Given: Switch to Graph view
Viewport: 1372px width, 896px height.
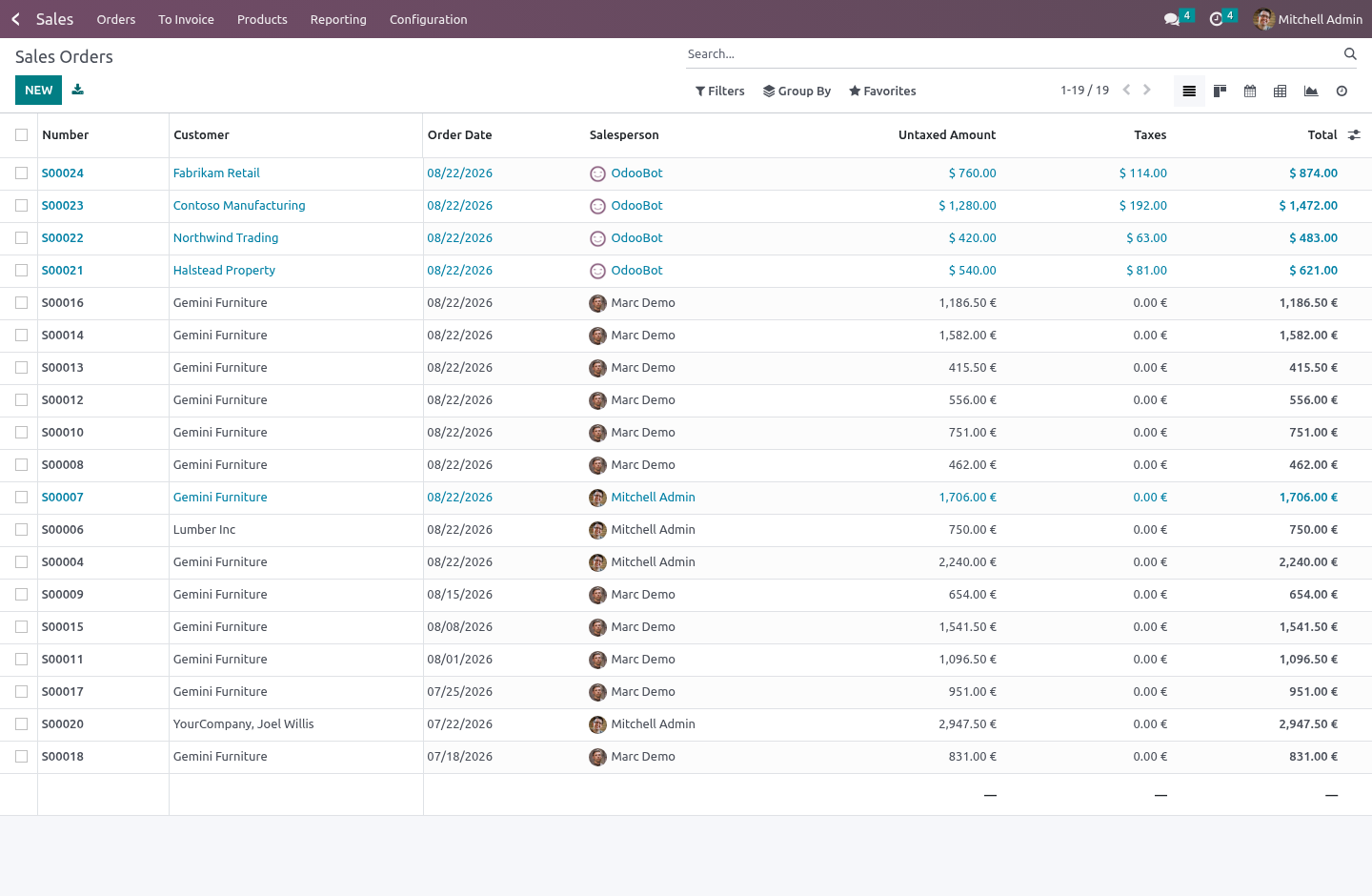Looking at the screenshot, I should 1311,91.
